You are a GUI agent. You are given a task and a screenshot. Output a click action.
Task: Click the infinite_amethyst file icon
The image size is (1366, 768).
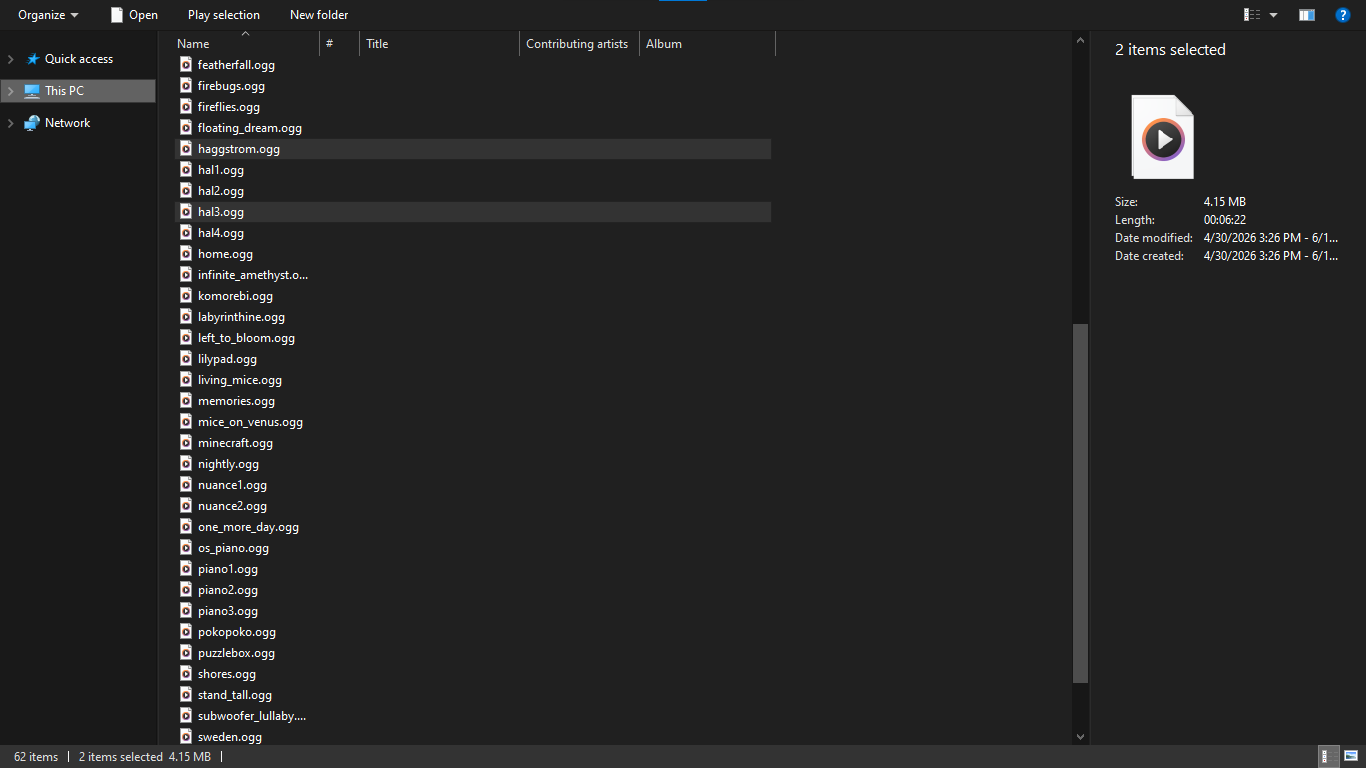[186, 274]
